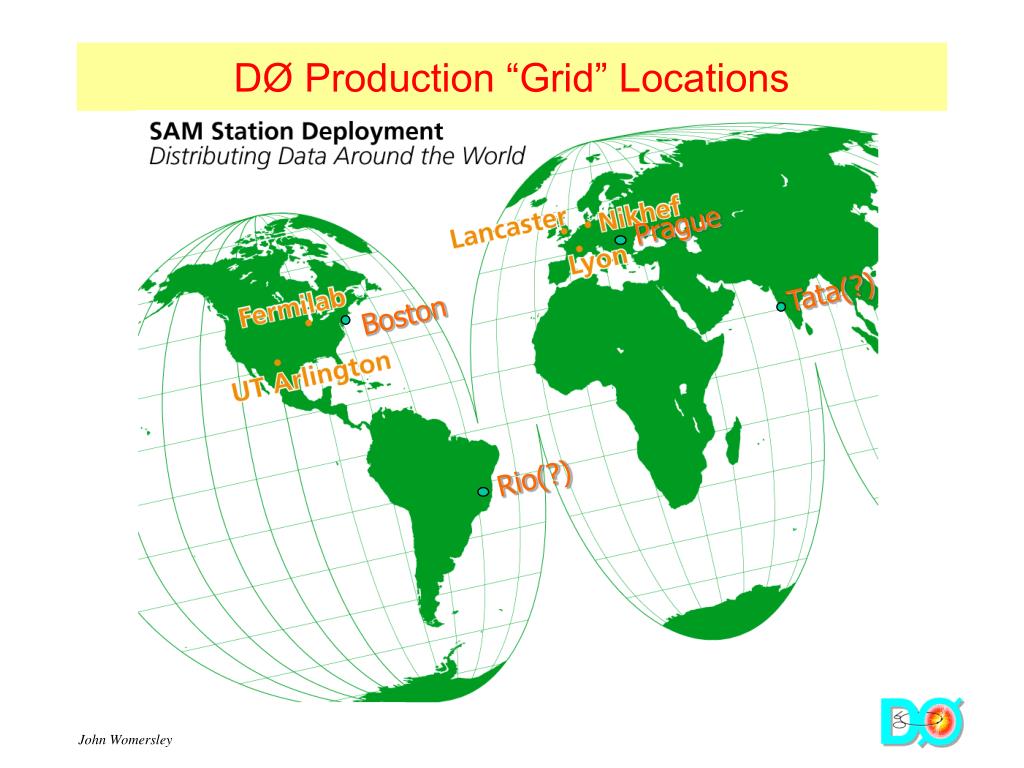Click the 'Fermilab' label on map
This screenshot has height=768, width=1024.
tap(292, 307)
